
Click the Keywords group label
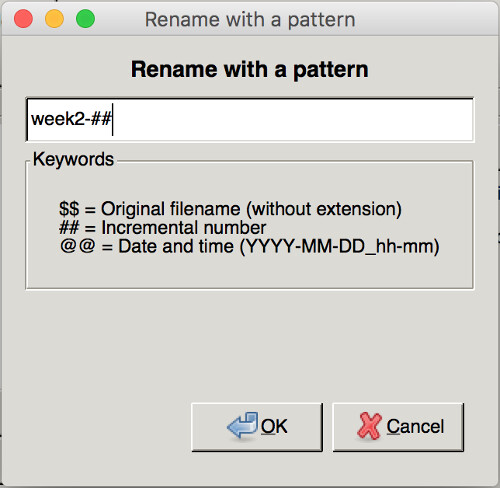[x=73, y=159]
